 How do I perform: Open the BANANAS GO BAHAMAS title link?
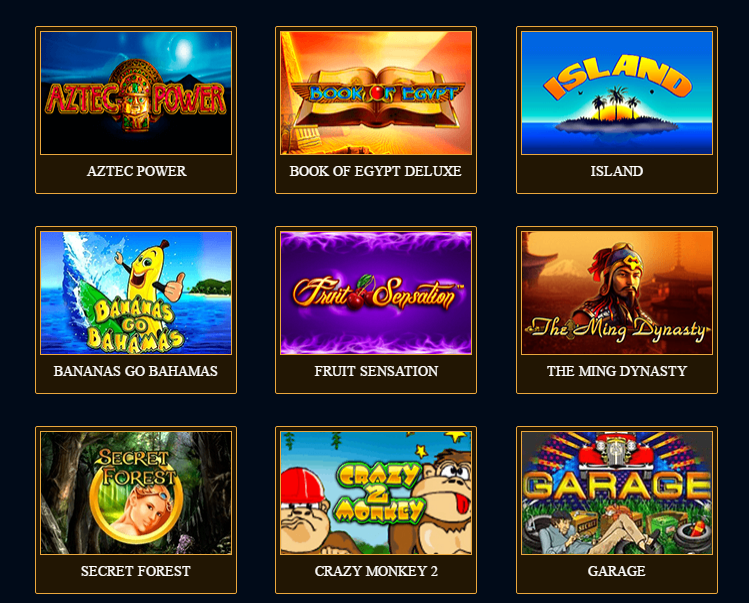coord(136,371)
